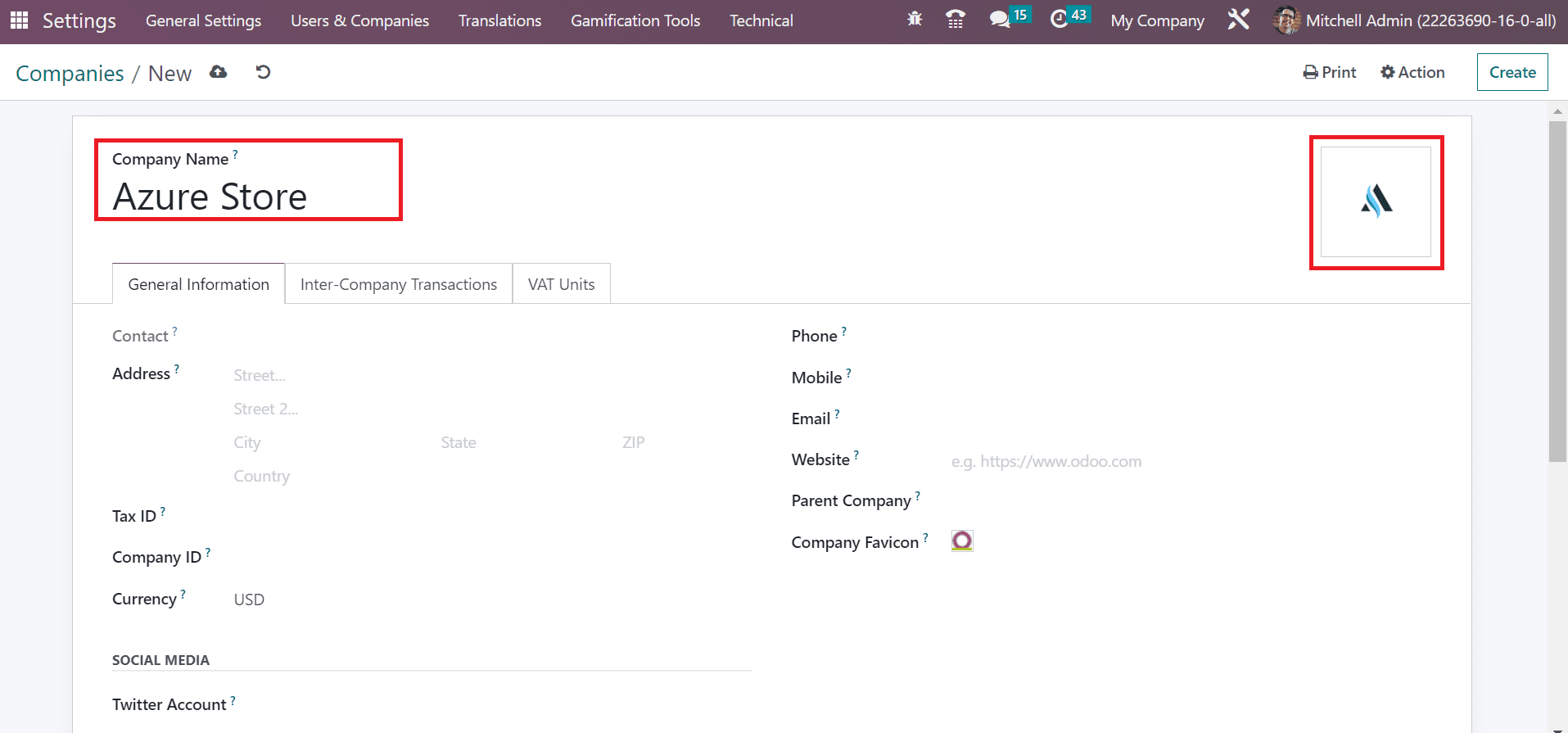Viewport: 1568px width, 733px height.
Task: Open My Company switcher
Action: pyautogui.click(x=1157, y=20)
